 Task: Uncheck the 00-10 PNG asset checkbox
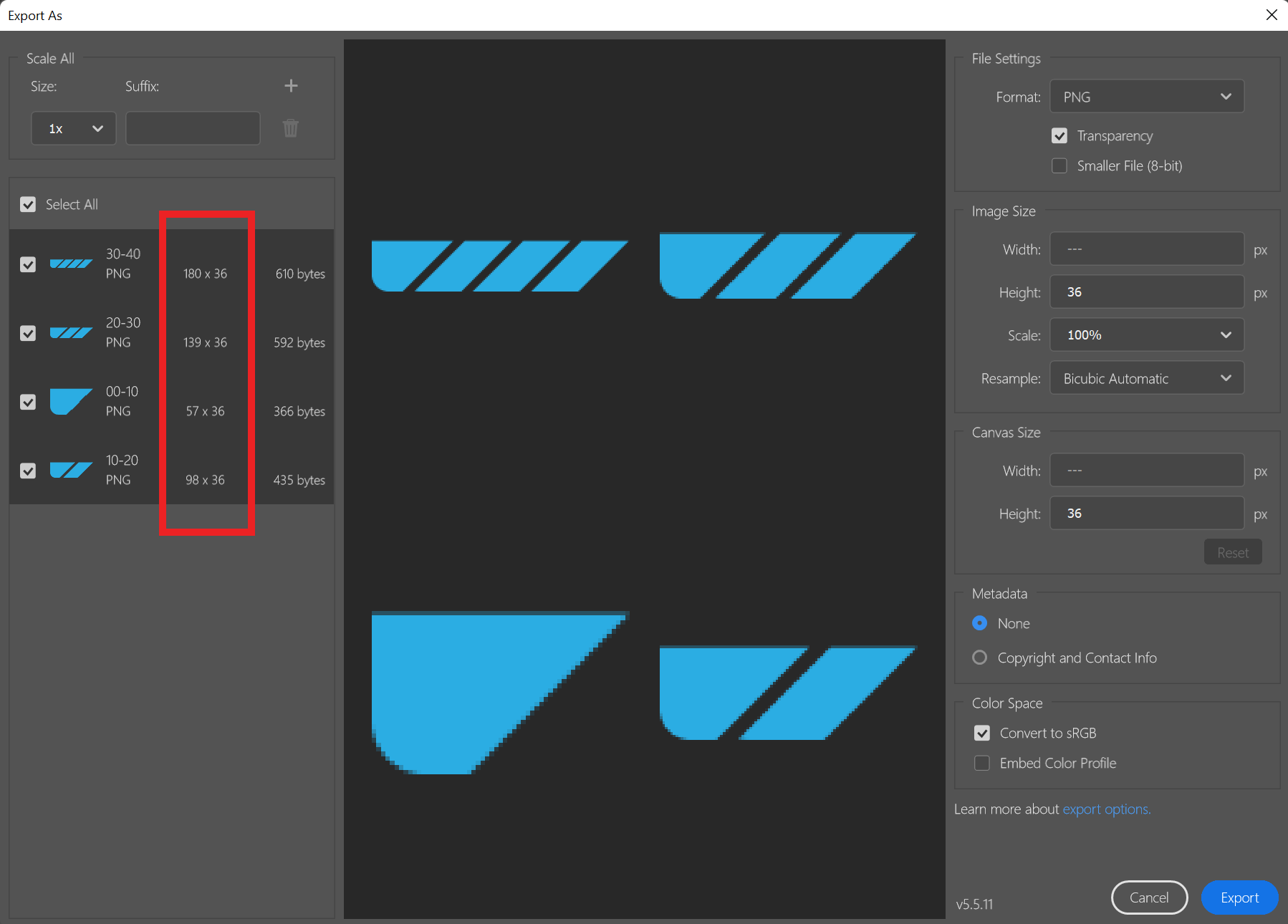[x=28, y=402]
